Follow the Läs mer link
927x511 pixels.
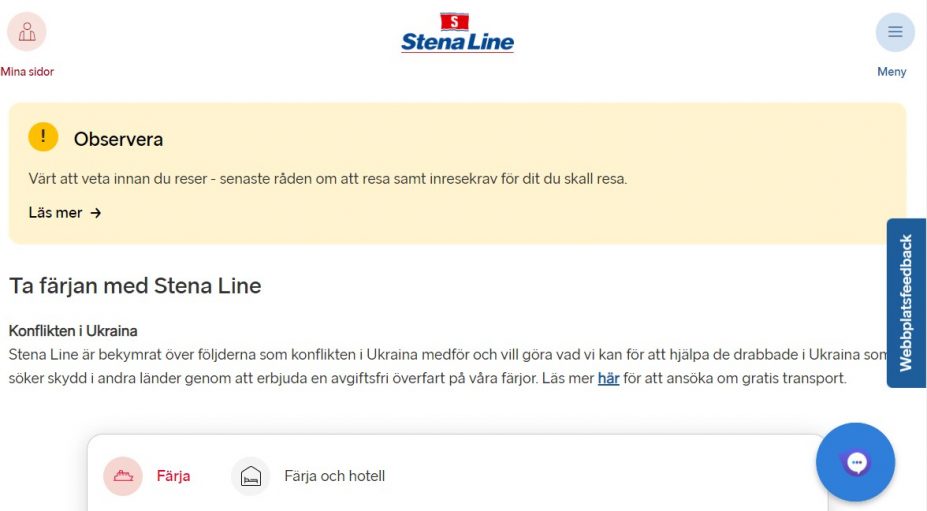click(56, 213)
